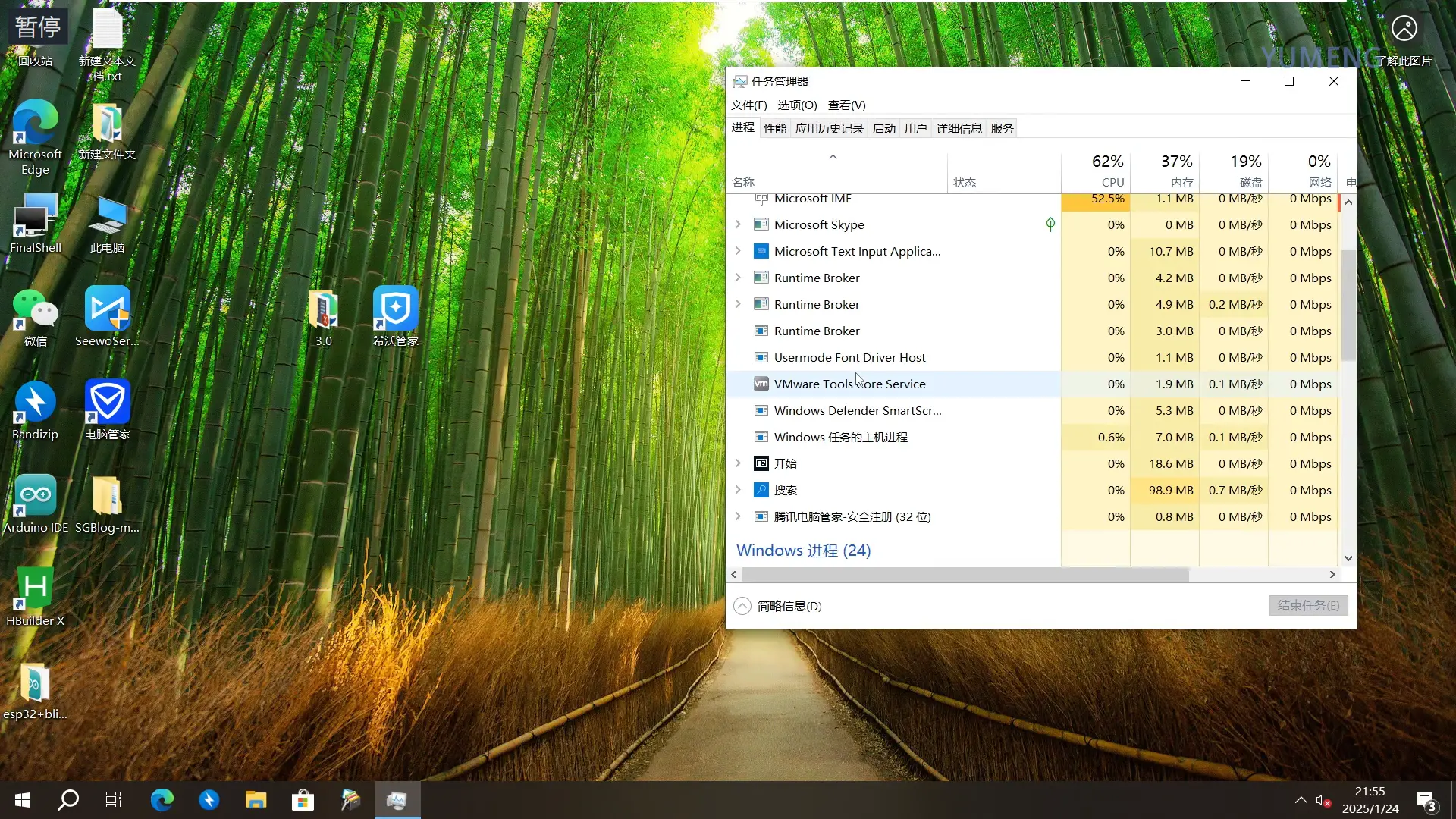1456x819 pixels.
Task: Open the FinalShell desktop shortcut
Action: [x=35, y=218]
